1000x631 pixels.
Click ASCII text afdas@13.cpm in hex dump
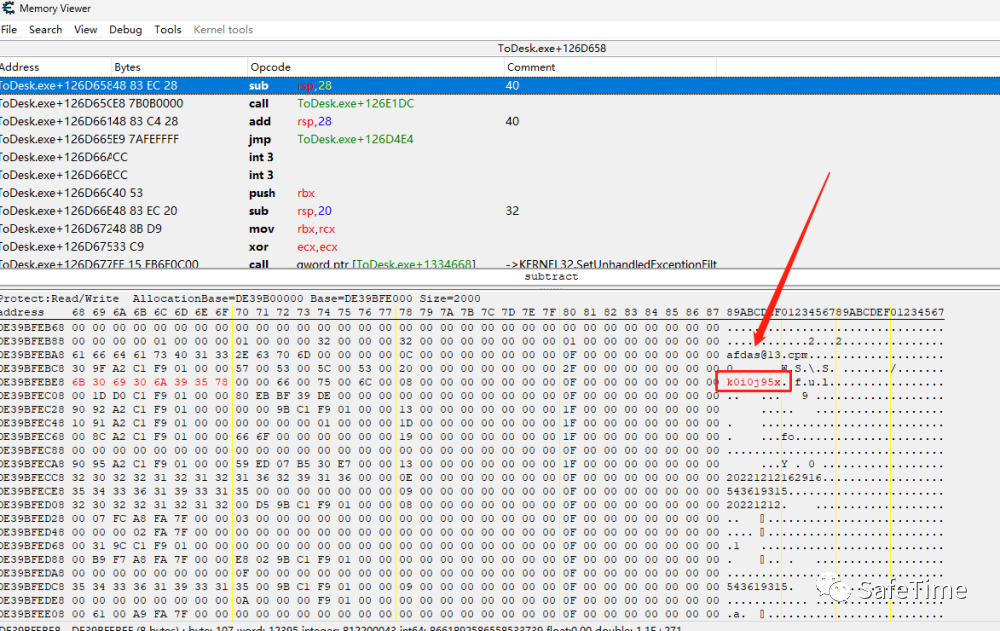pyautogui.click(x=767, y=355)
